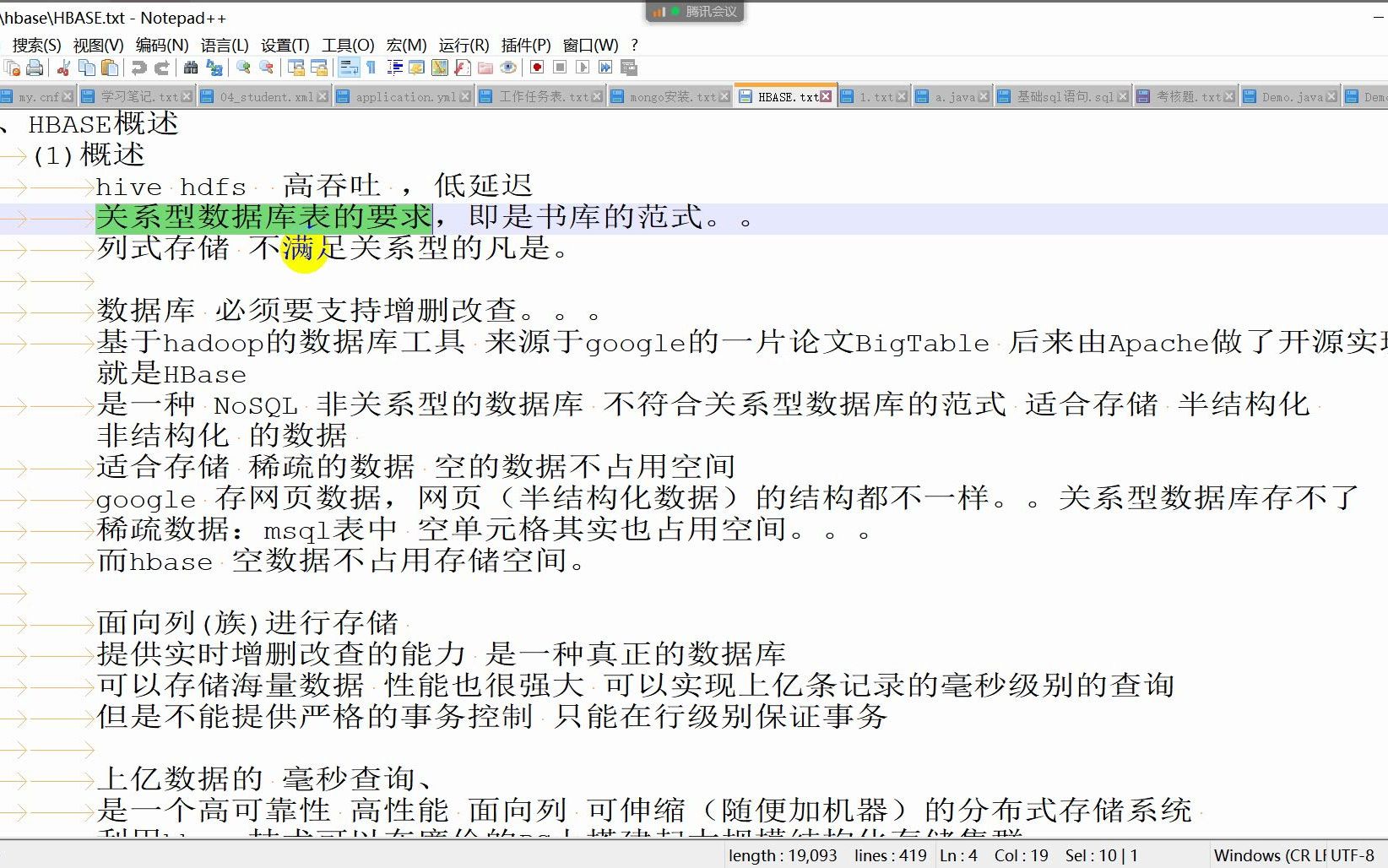Start macro recording with red dot
This screenshot has height=868, width=1388.
click(x=537, y=68)
